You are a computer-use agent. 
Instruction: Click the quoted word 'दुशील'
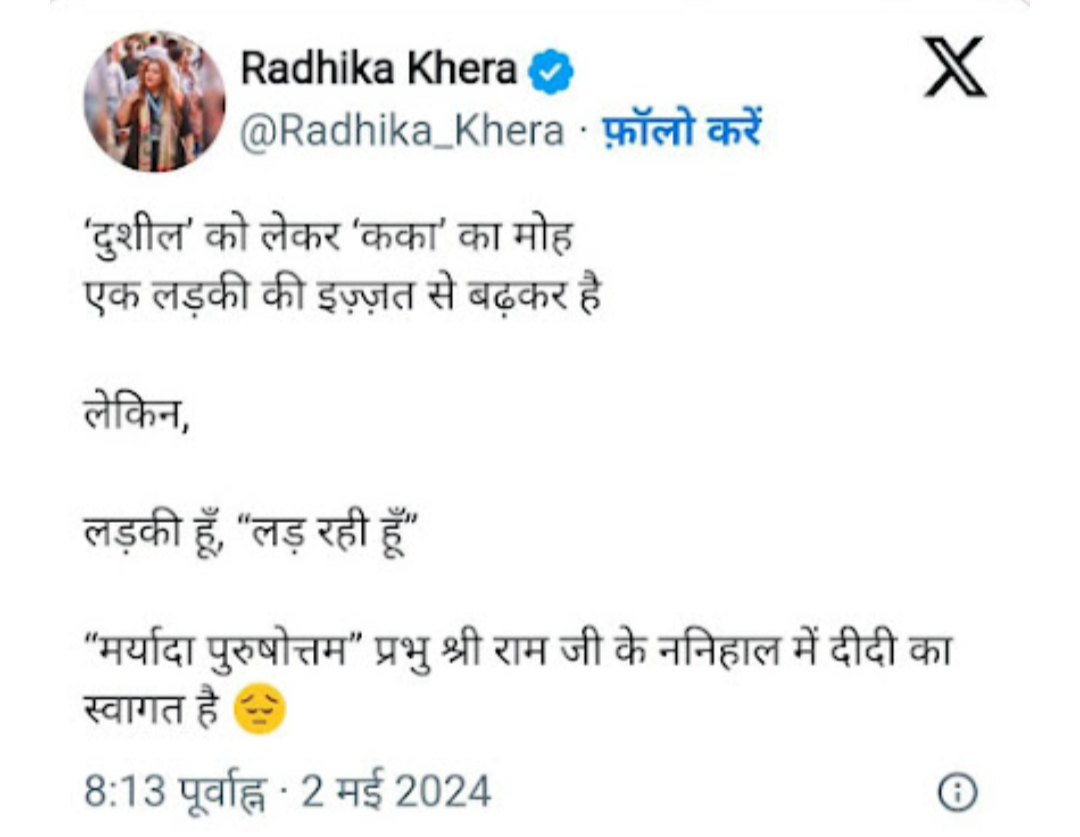tap(143, 242)
